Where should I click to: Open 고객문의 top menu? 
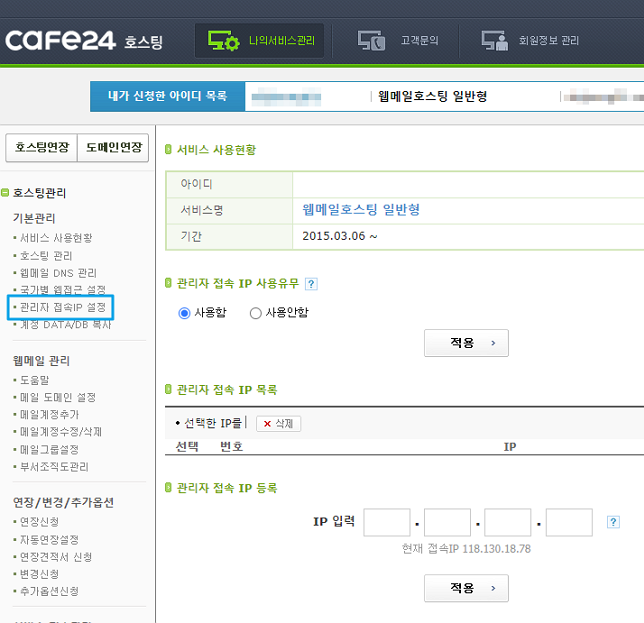coord(398,41)
